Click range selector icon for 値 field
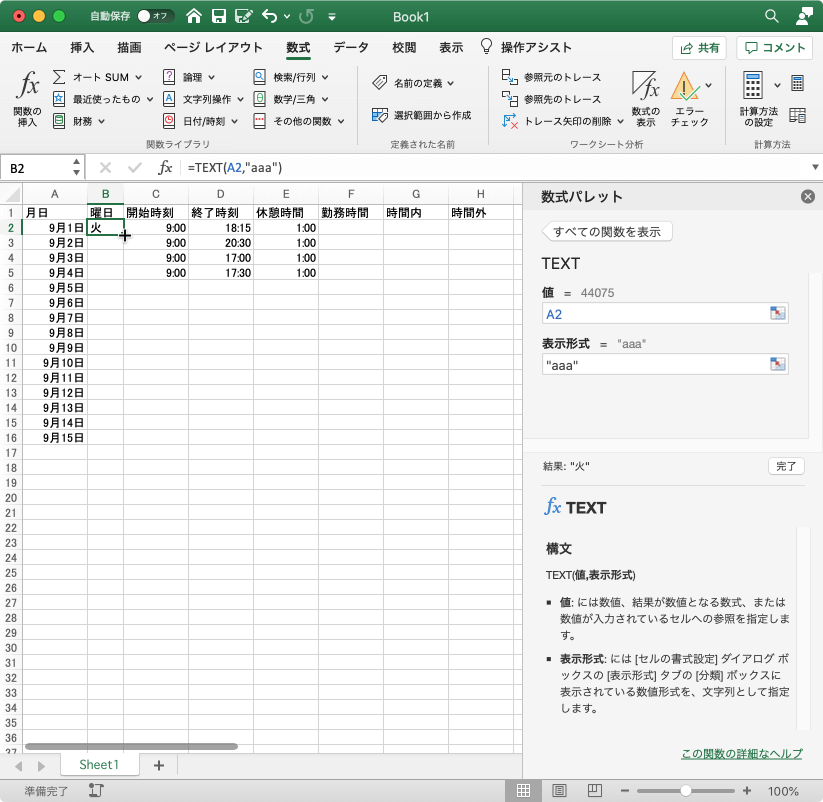The image size is (823, 802). click(777, 313)
